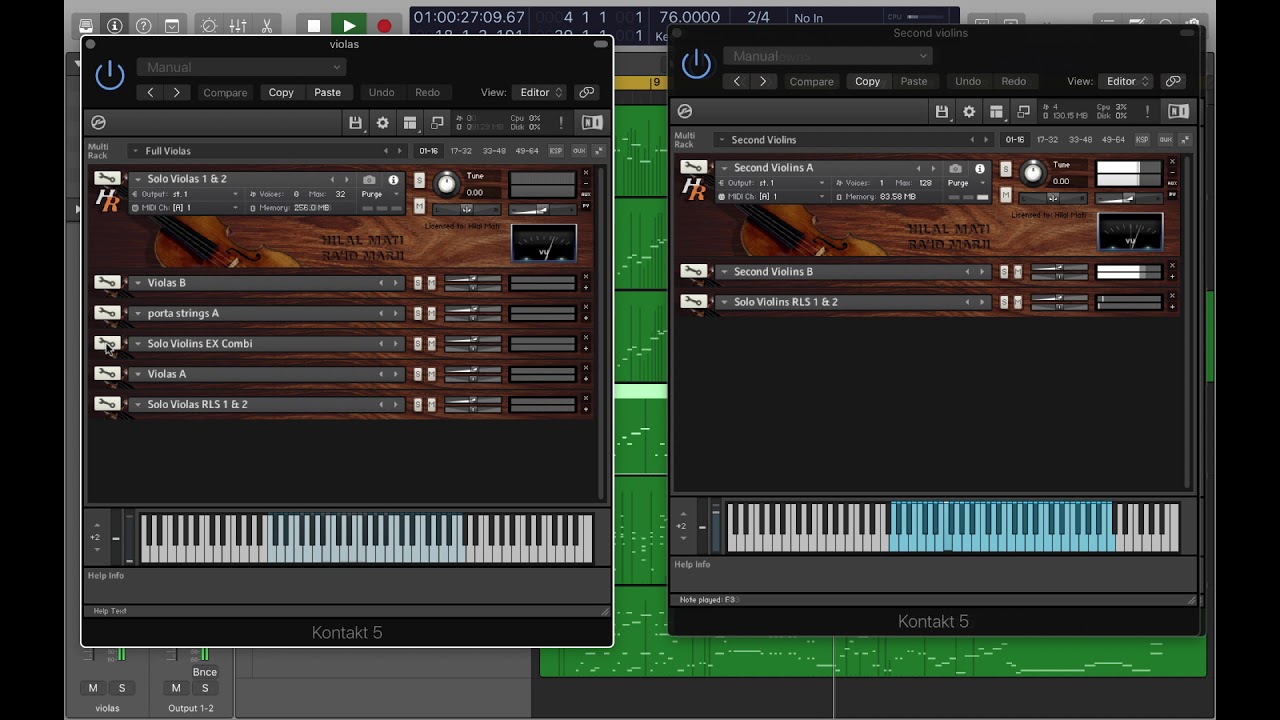This screenshot has width=1280, height=720.
Task: Solo the Second Violins A instrument
Action: tap(1005, 169)
